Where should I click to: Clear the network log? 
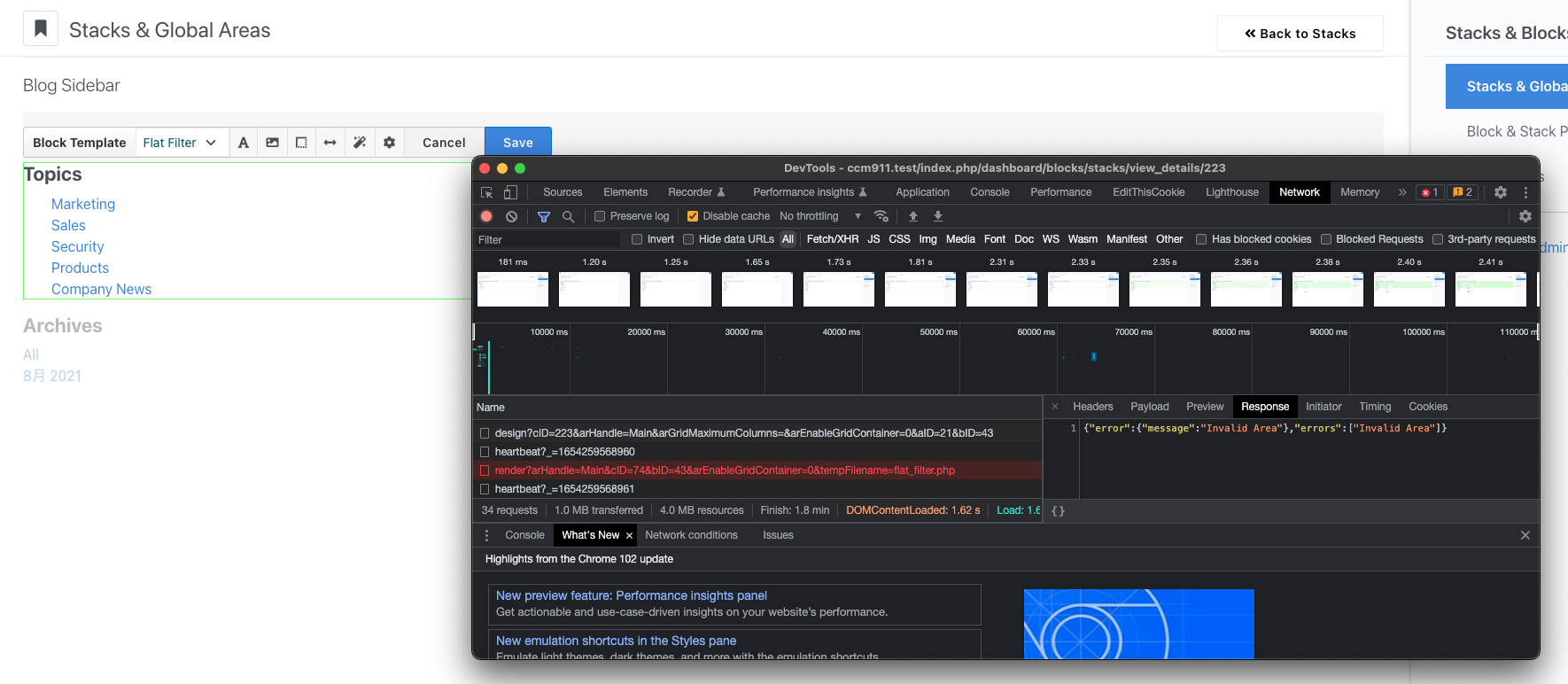click(x=511, y=216)
